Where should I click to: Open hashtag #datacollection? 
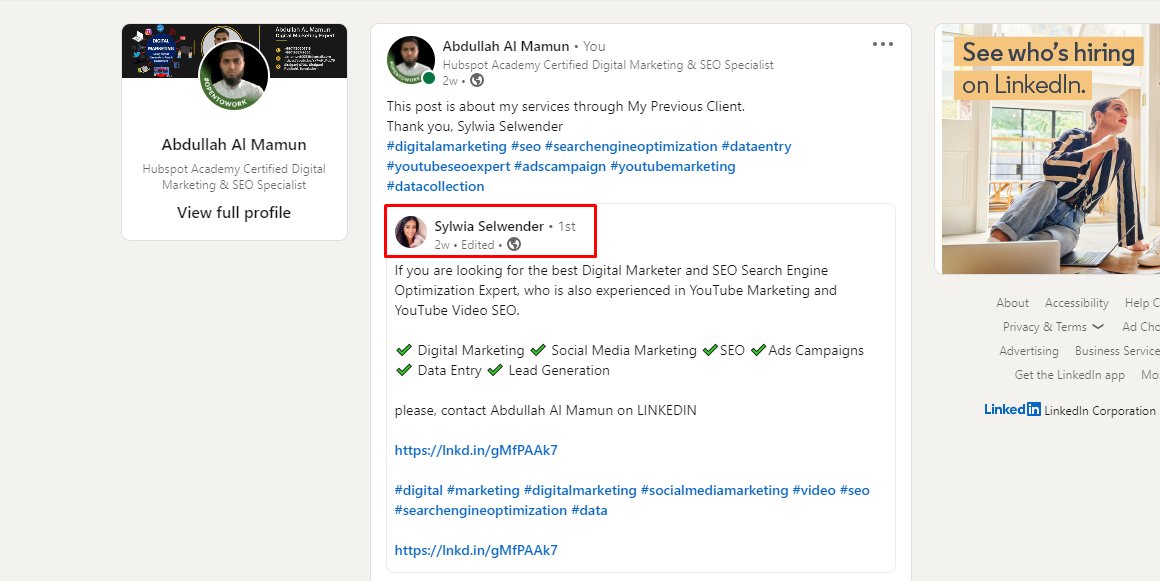436,187
